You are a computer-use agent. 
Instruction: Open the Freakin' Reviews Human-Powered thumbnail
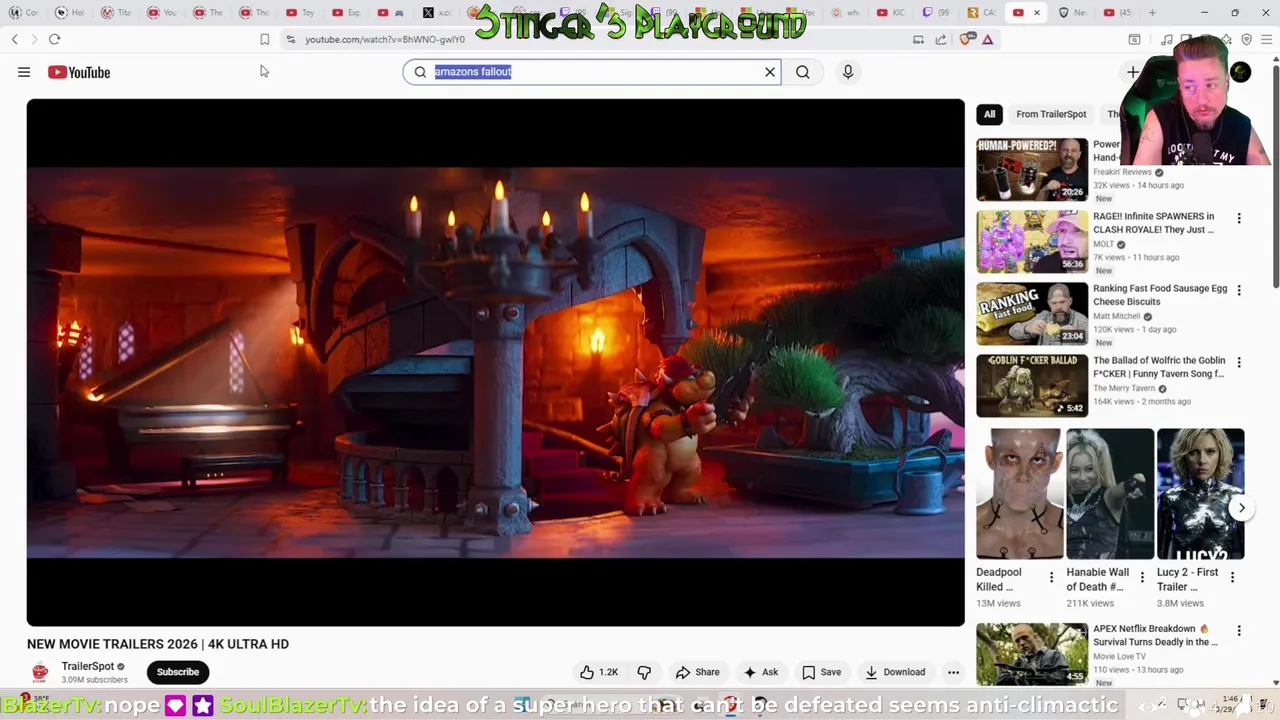[1031, 169]
